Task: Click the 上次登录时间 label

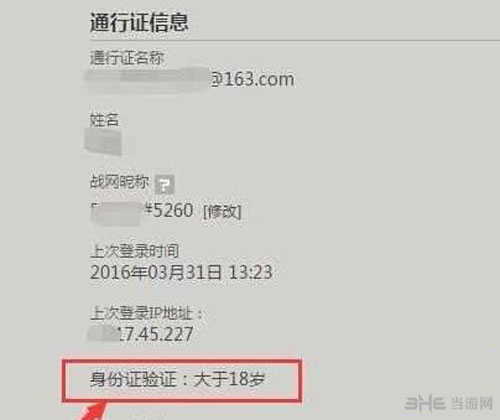Action: pyautogui.click(x=134, y=251)
